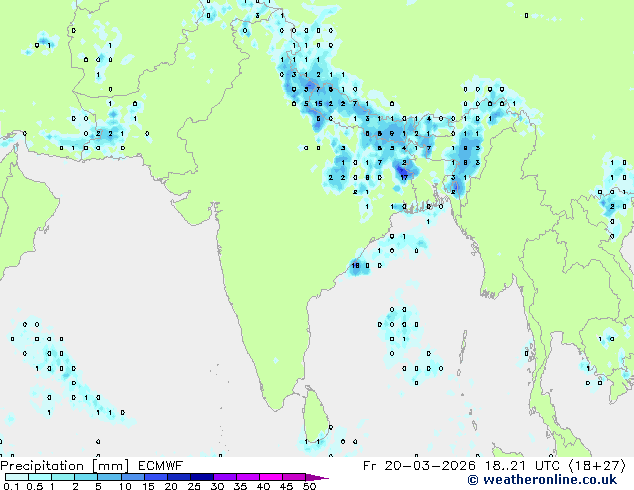Click the '15' precipitation value on the map
Screen dimensions: 634x490
[x=318, y=104]
